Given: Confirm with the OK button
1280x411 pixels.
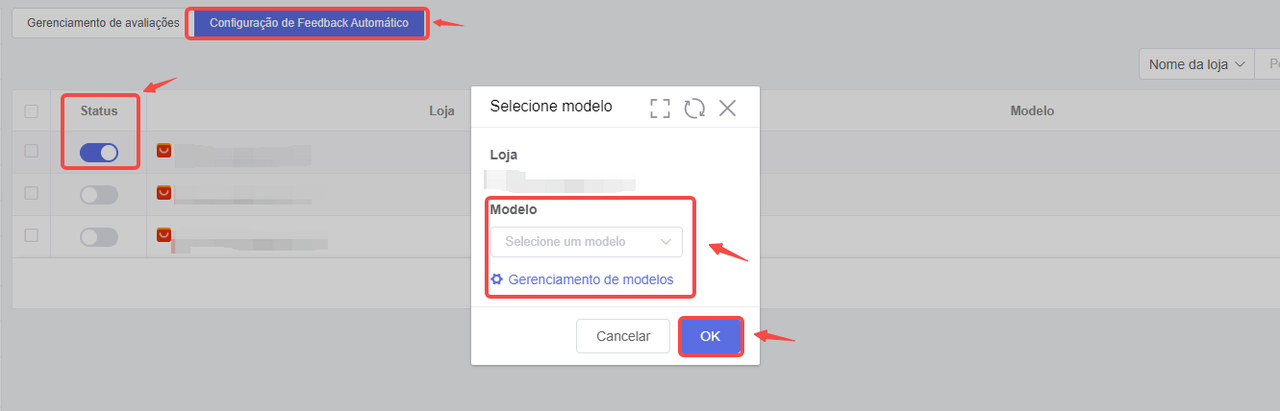Looking at the screenshot, I should [x=710, y=337].
